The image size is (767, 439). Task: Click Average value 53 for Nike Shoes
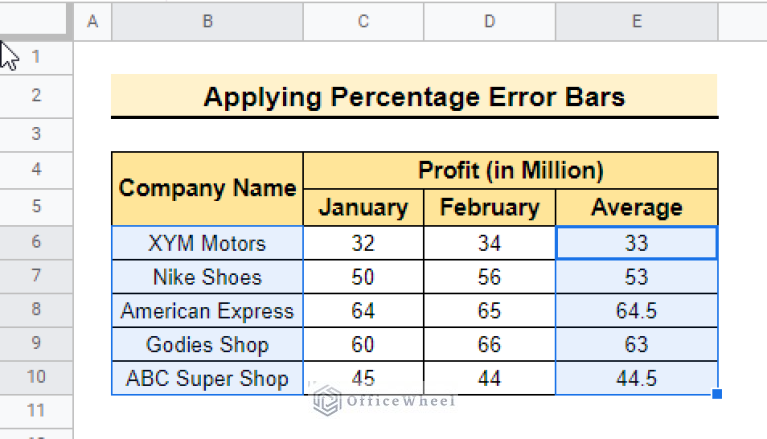pyautogui.click(x=636, y=277)
